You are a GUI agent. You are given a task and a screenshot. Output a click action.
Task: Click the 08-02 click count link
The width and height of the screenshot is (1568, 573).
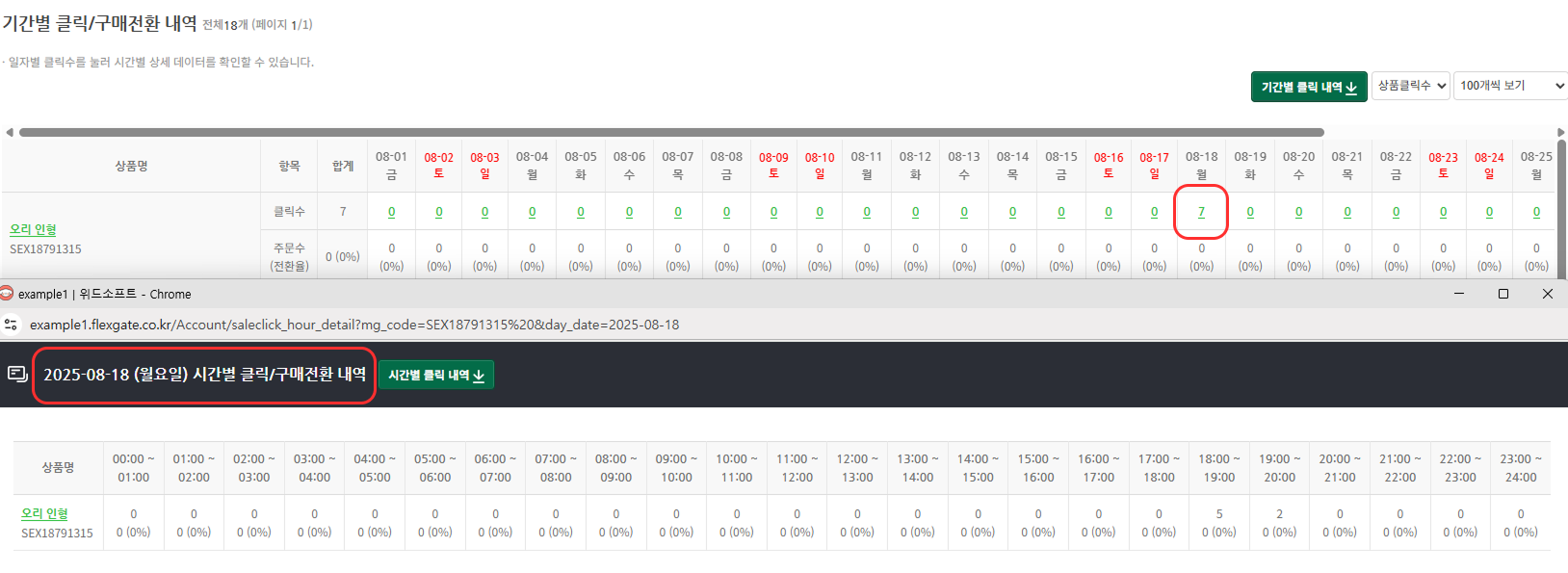coord(438,212)
